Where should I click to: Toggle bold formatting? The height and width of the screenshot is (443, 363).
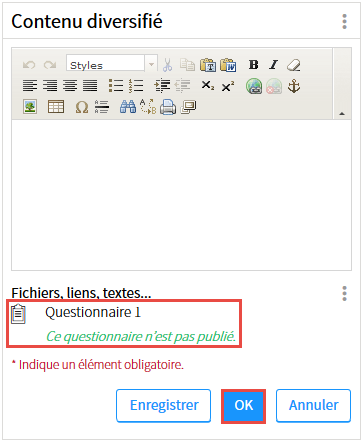point(254,65)
